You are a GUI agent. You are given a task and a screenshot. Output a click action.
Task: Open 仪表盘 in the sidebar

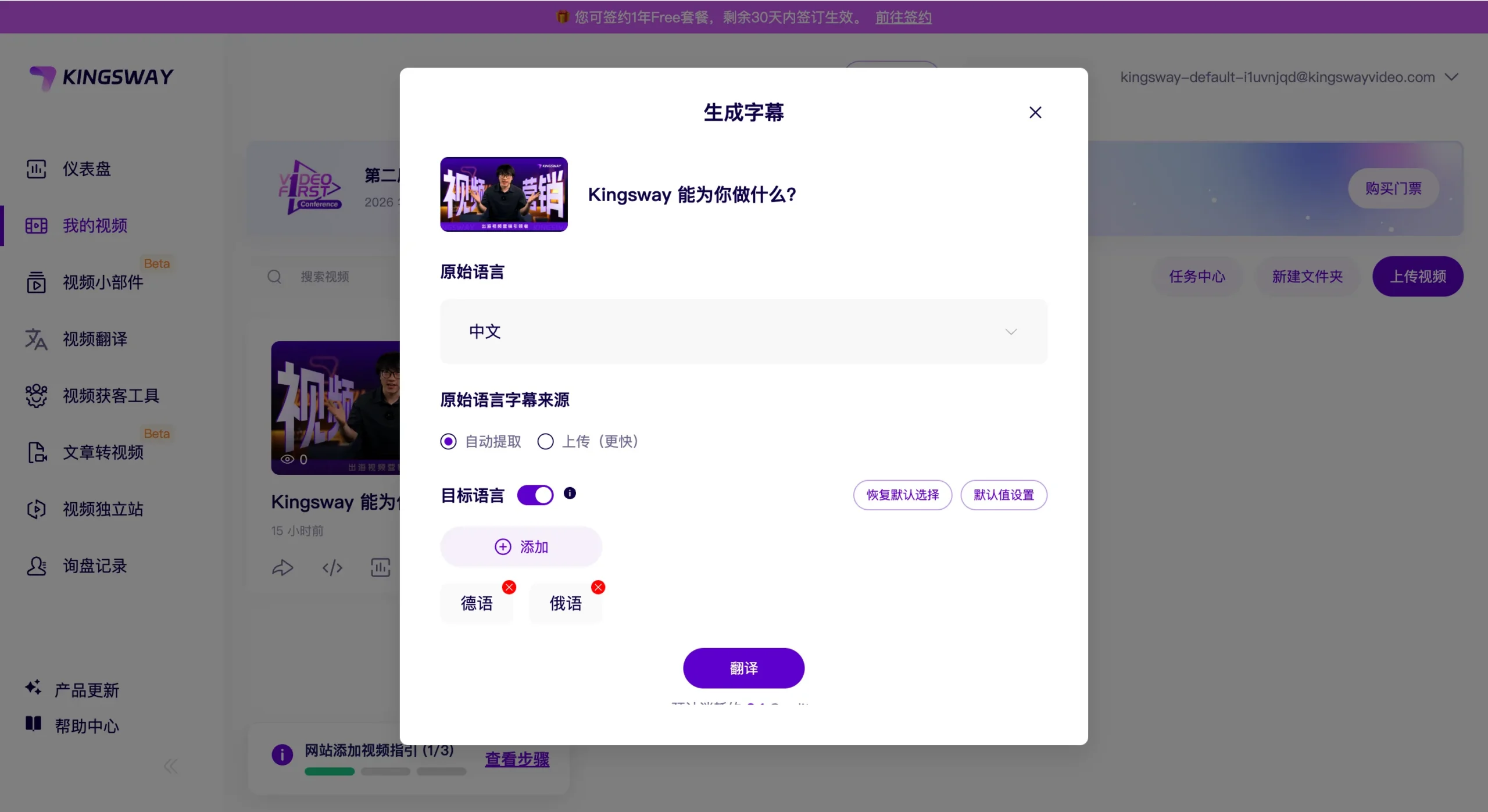click(86, 169)
